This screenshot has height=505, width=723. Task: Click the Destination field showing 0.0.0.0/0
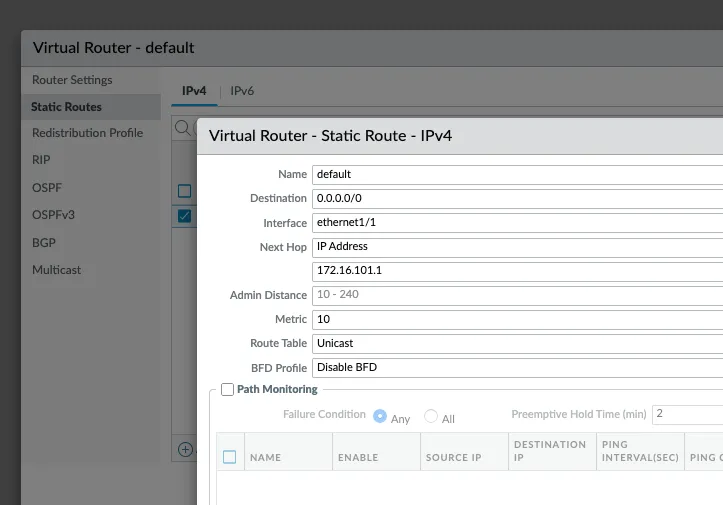point(517,199)
